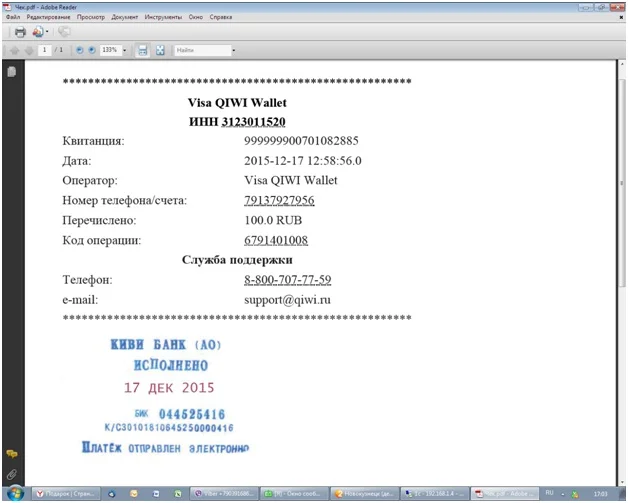The image size is (628, 503).
Task: Switch to the 1c - 192.168.1.4 taskbar window
Action: click(x=435, y=494)
